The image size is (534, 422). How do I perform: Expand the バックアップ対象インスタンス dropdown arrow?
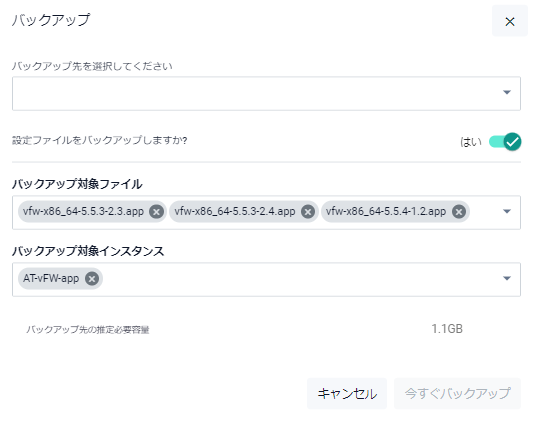(507, 279)
